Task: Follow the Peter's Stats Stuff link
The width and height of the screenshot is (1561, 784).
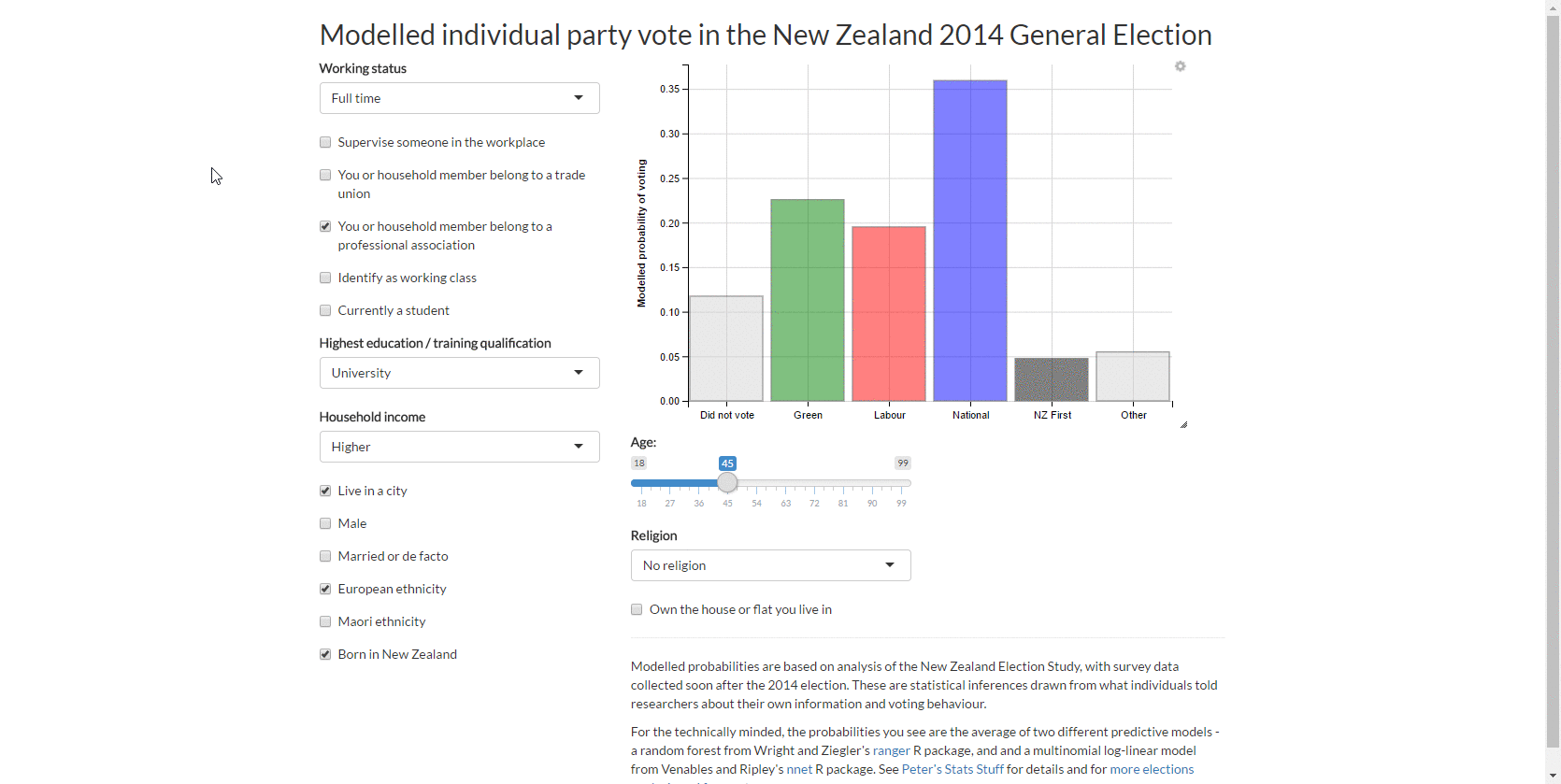Action: click(x=952, y=769)
